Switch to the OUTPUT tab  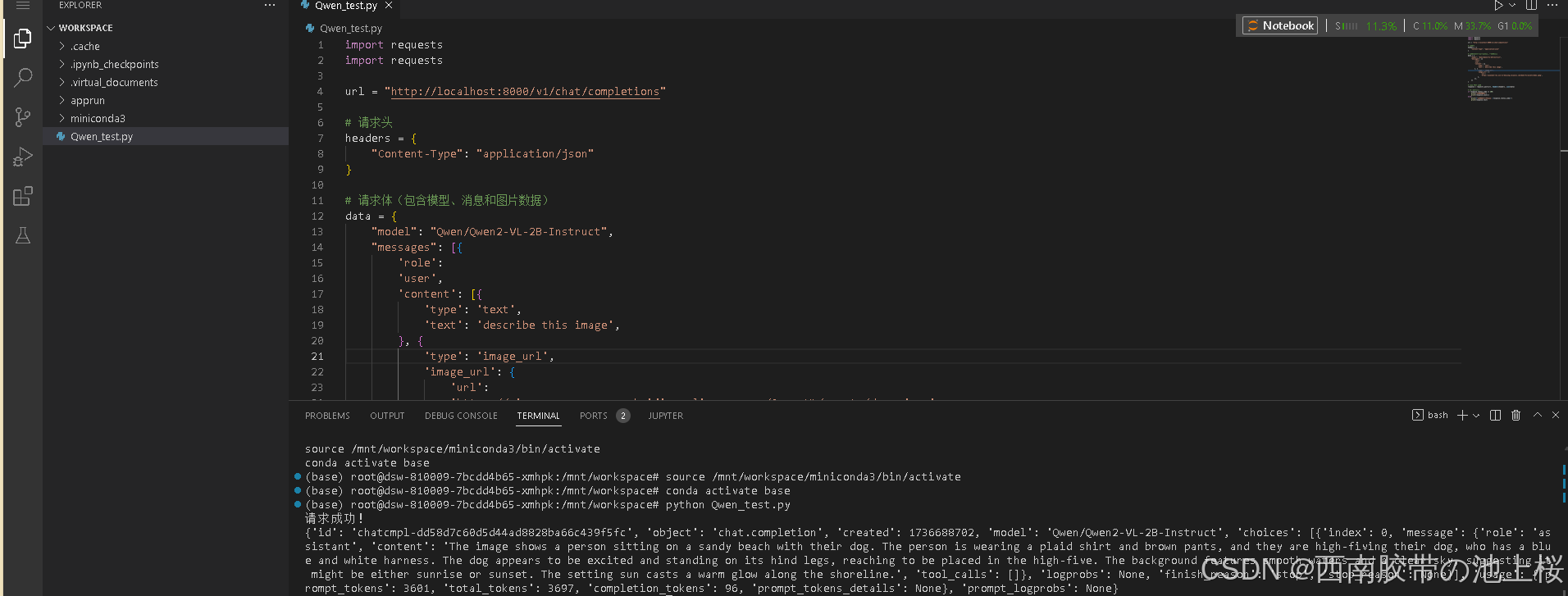[x=387, y=416]
